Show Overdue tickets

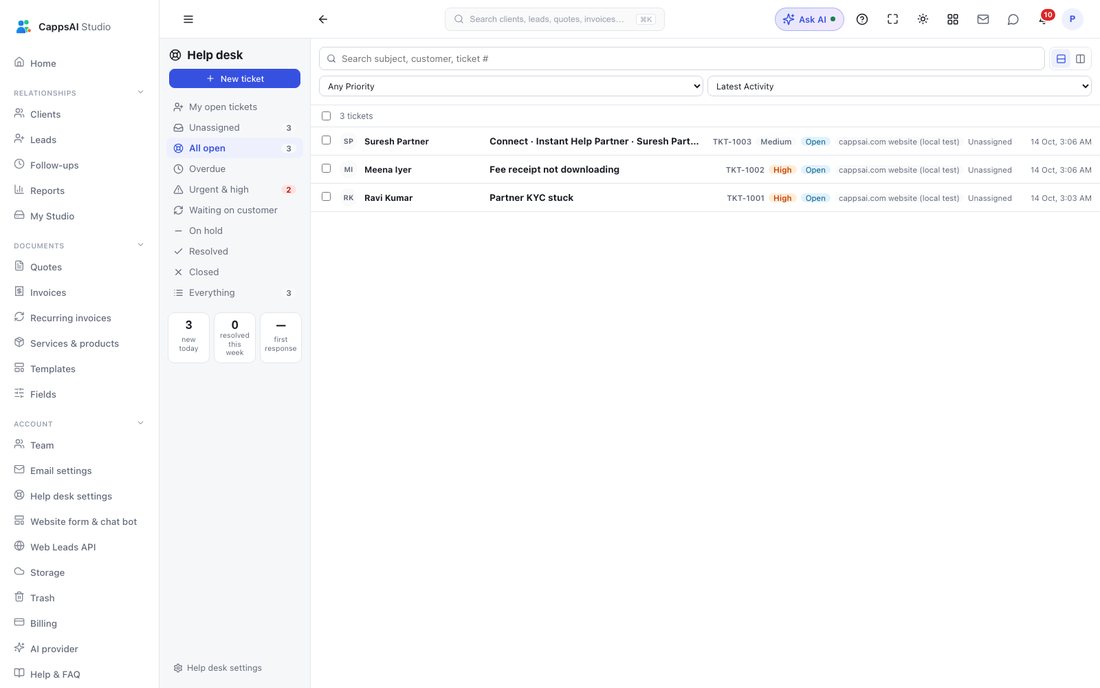(x=234, y=169)
